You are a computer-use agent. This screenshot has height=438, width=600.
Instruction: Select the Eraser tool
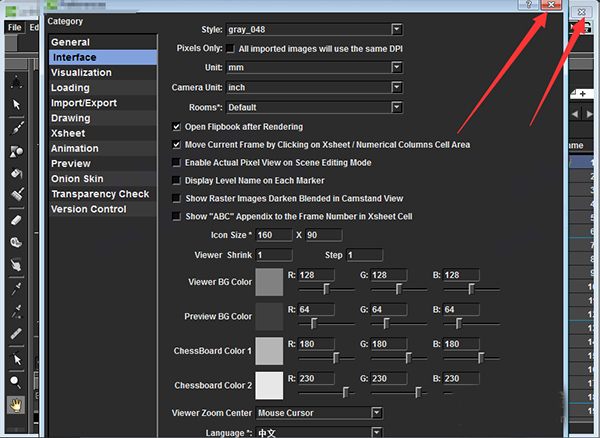[17, 219]
